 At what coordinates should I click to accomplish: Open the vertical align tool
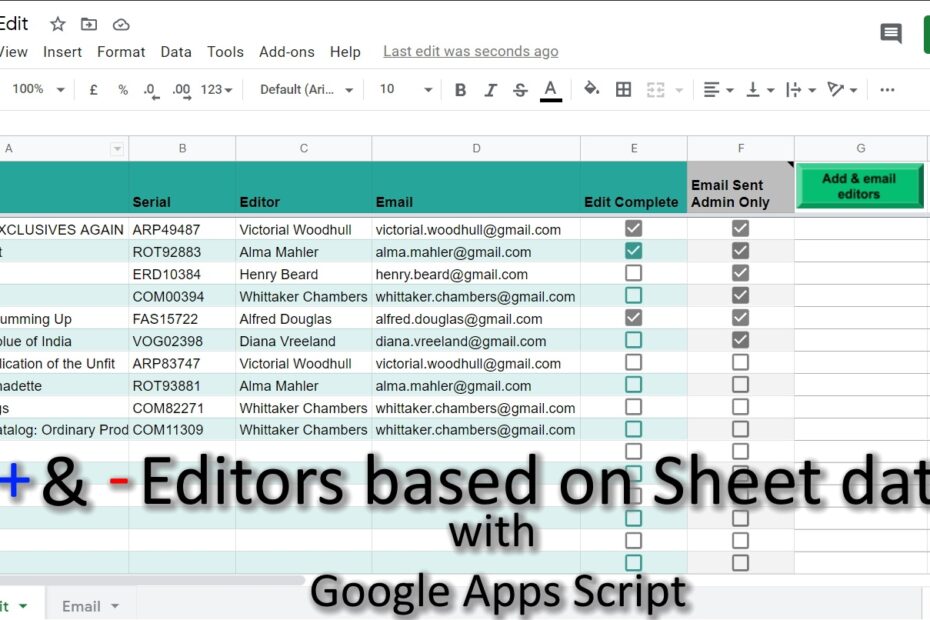(x=760, y=90)
